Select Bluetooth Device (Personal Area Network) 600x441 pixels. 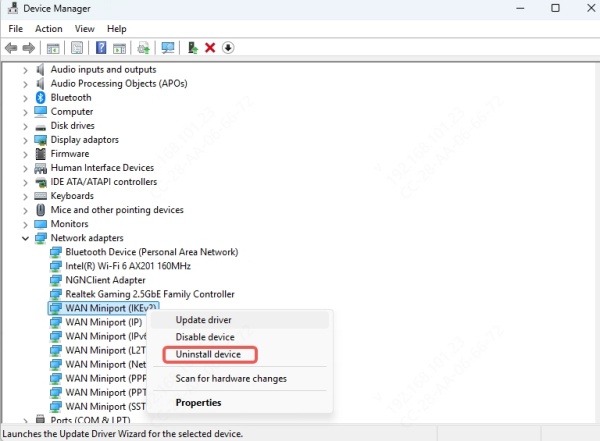(x=152, y=252)
